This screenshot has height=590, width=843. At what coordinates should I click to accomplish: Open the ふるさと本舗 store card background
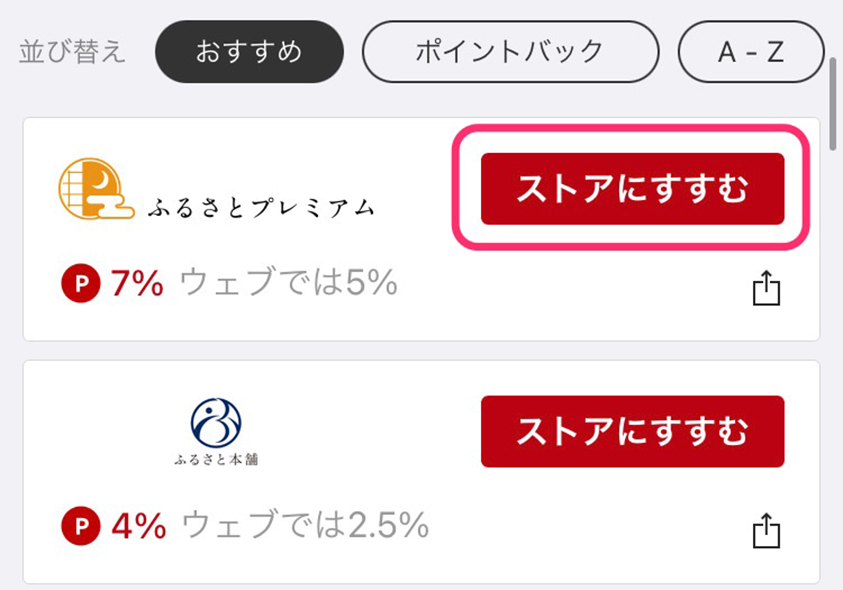coord(421,472)
